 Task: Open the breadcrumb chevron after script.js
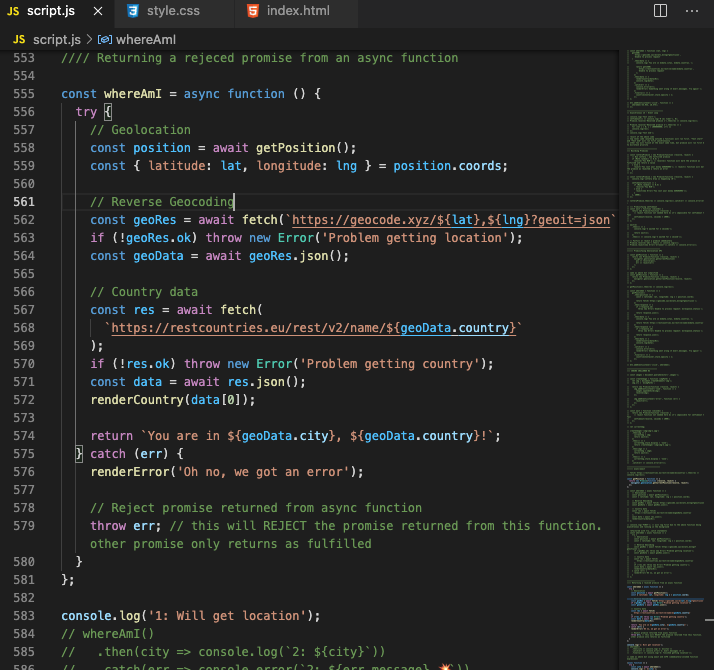point(89,40)
